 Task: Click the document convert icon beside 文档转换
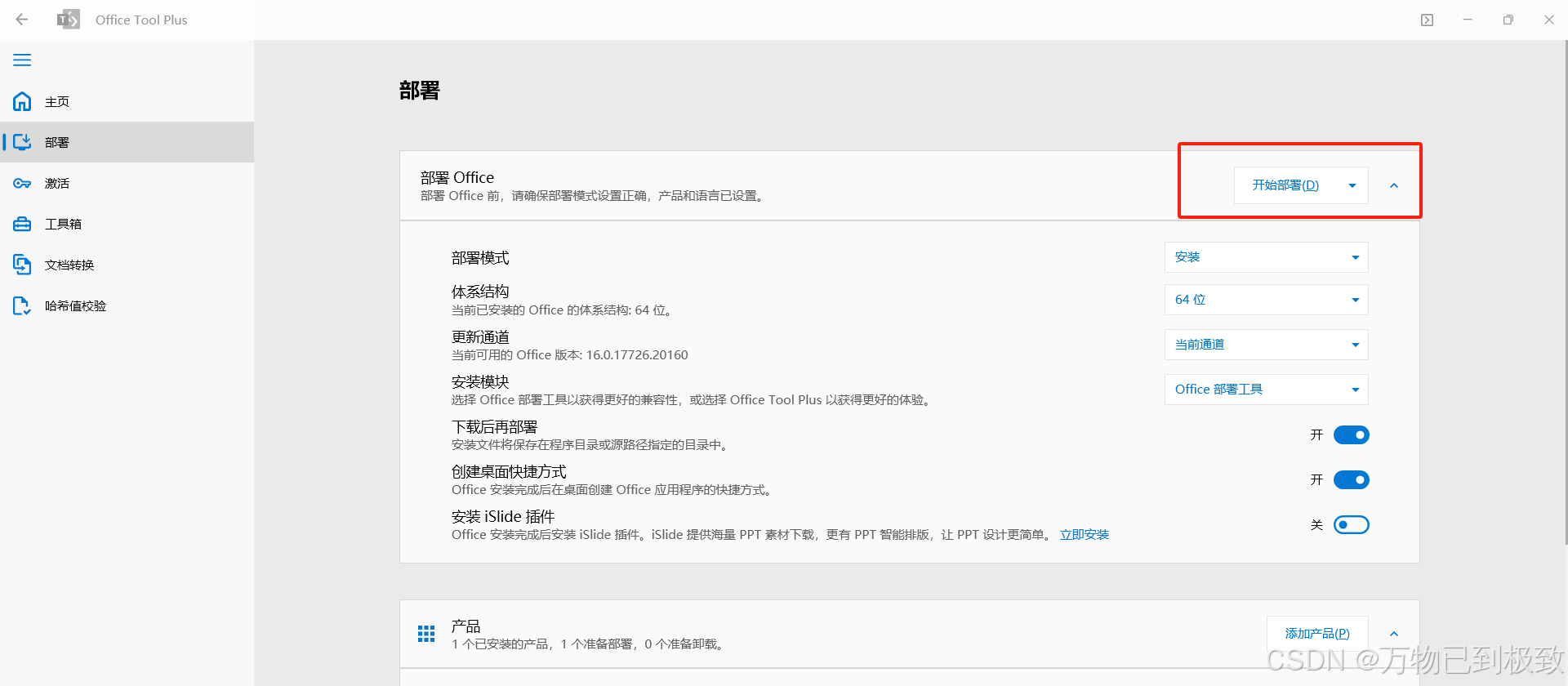[22, 265]
